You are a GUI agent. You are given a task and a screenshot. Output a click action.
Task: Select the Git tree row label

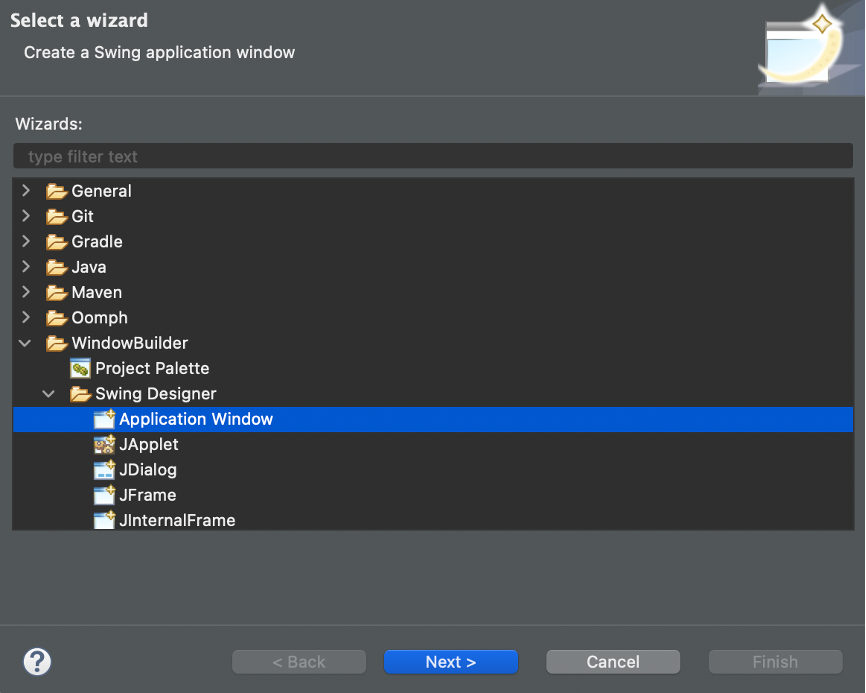point(82,216)
